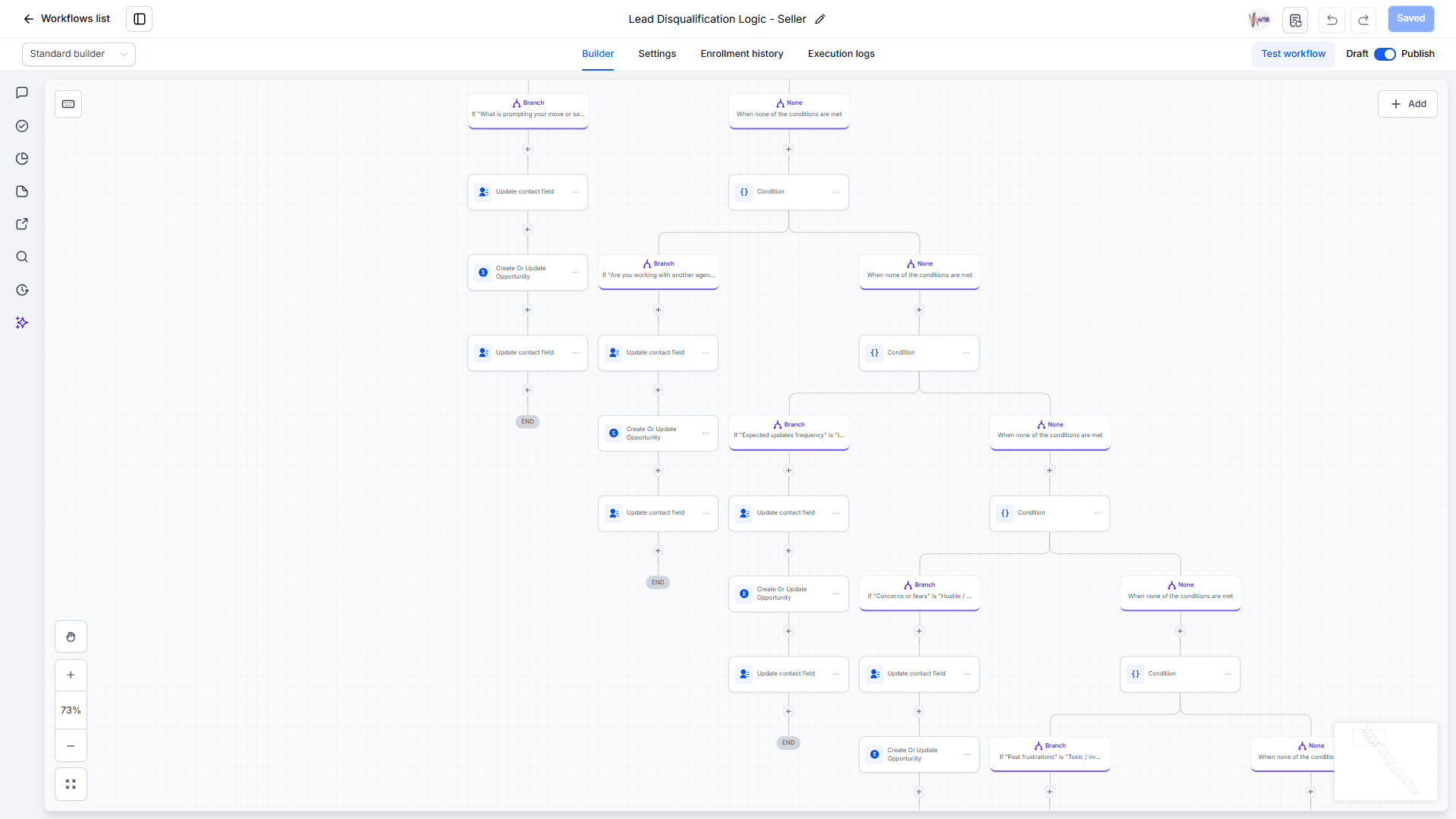
Task: Open the Execution logs tab
Action: [841, 54]
